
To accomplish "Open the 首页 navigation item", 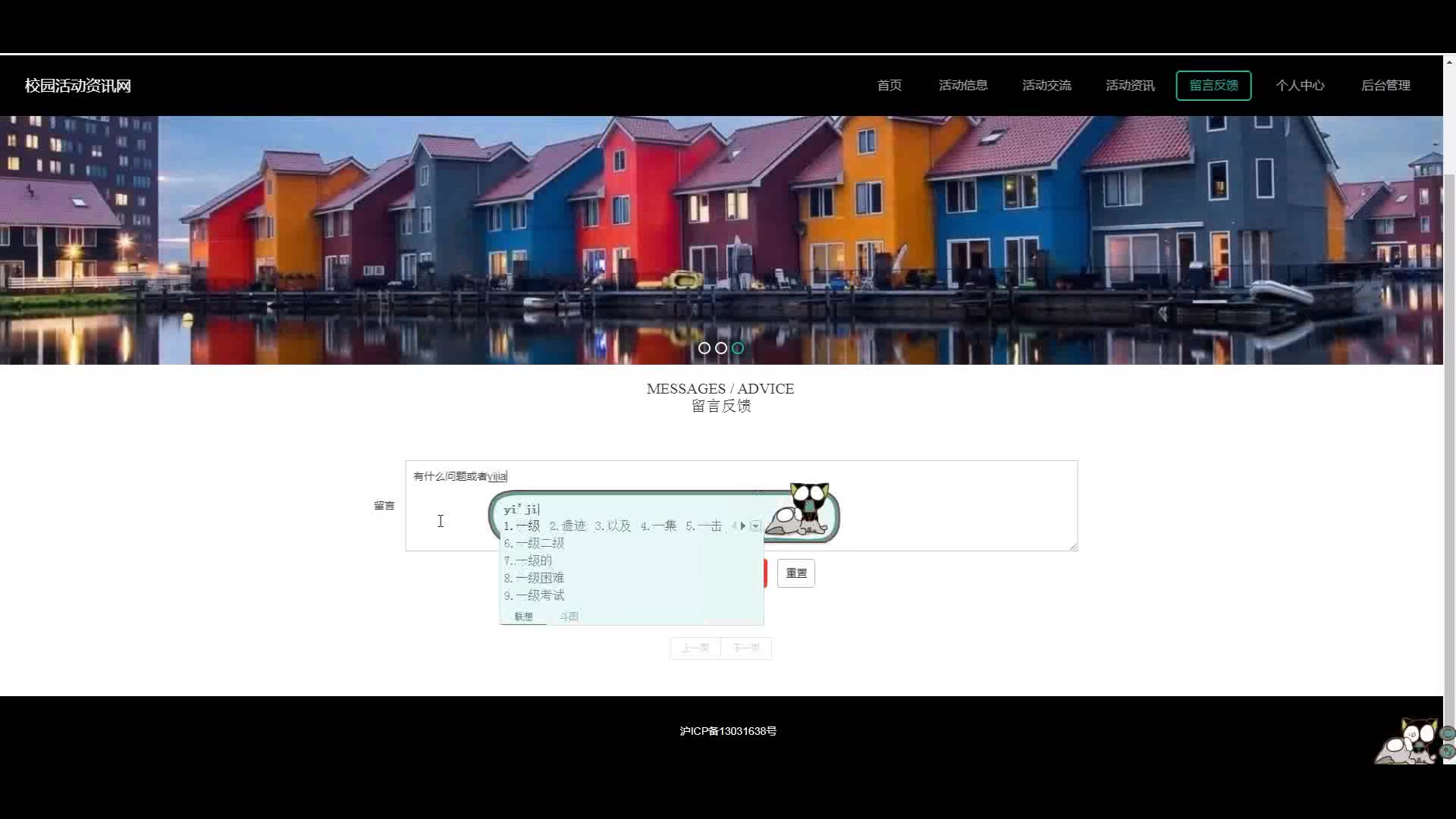I will click(x=890, y=86).
